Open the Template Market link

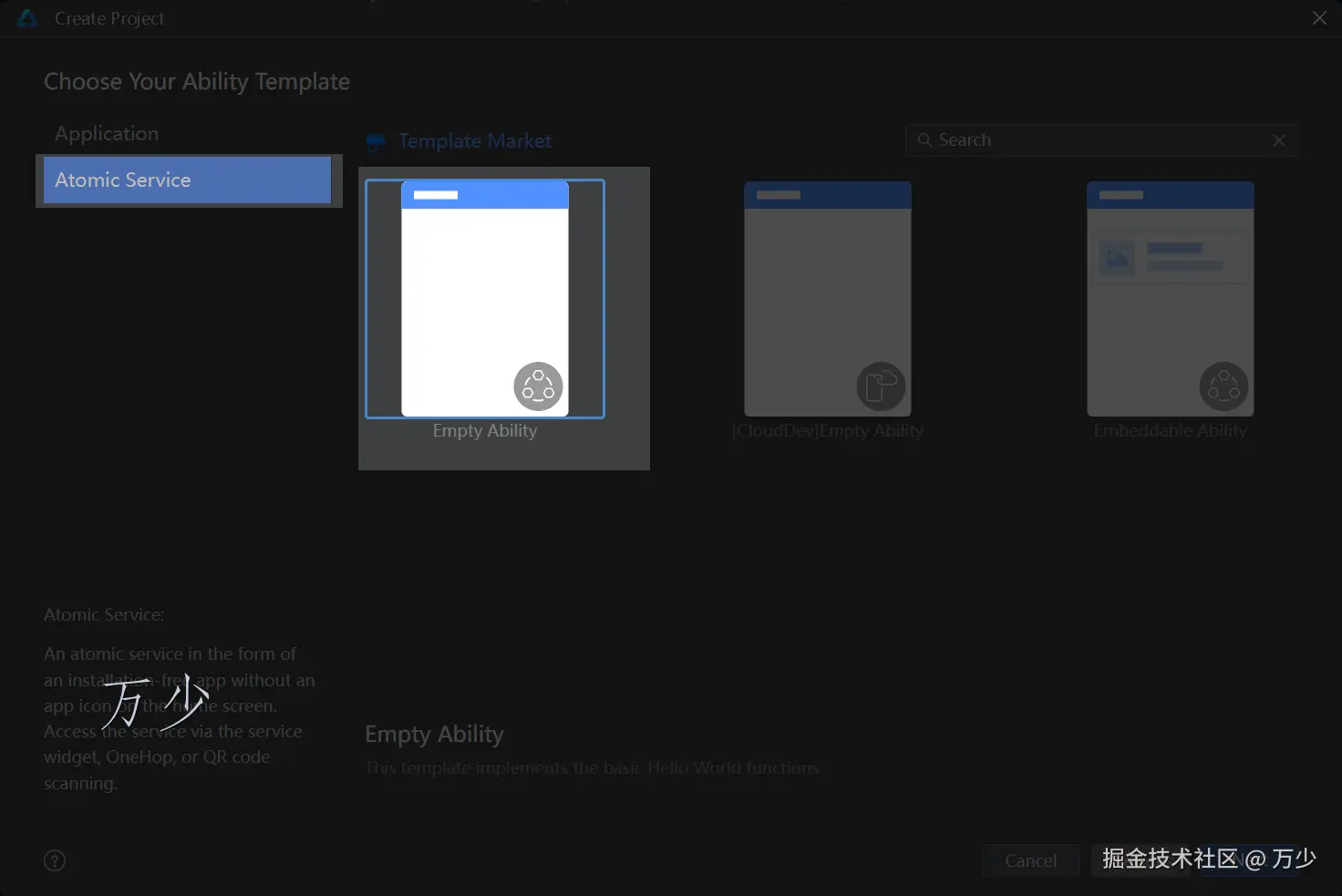[x=475, y=141]
